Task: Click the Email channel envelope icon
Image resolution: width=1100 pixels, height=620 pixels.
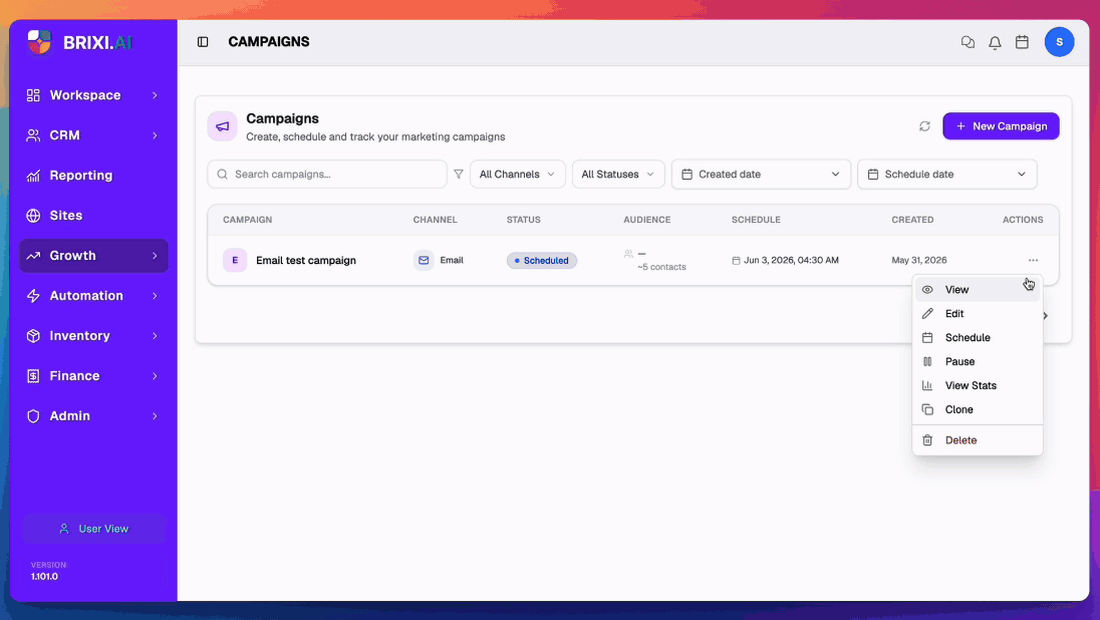Action: point(424,260)
